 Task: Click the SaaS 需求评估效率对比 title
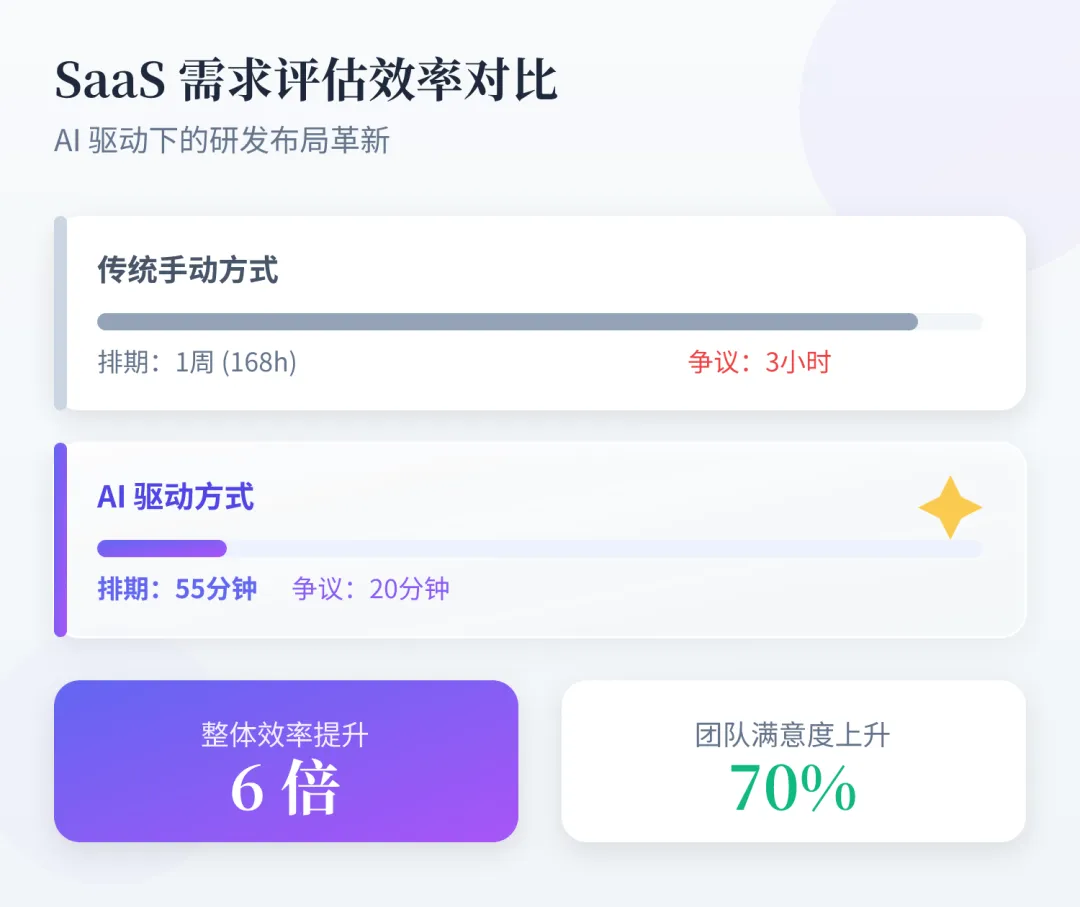306,80
